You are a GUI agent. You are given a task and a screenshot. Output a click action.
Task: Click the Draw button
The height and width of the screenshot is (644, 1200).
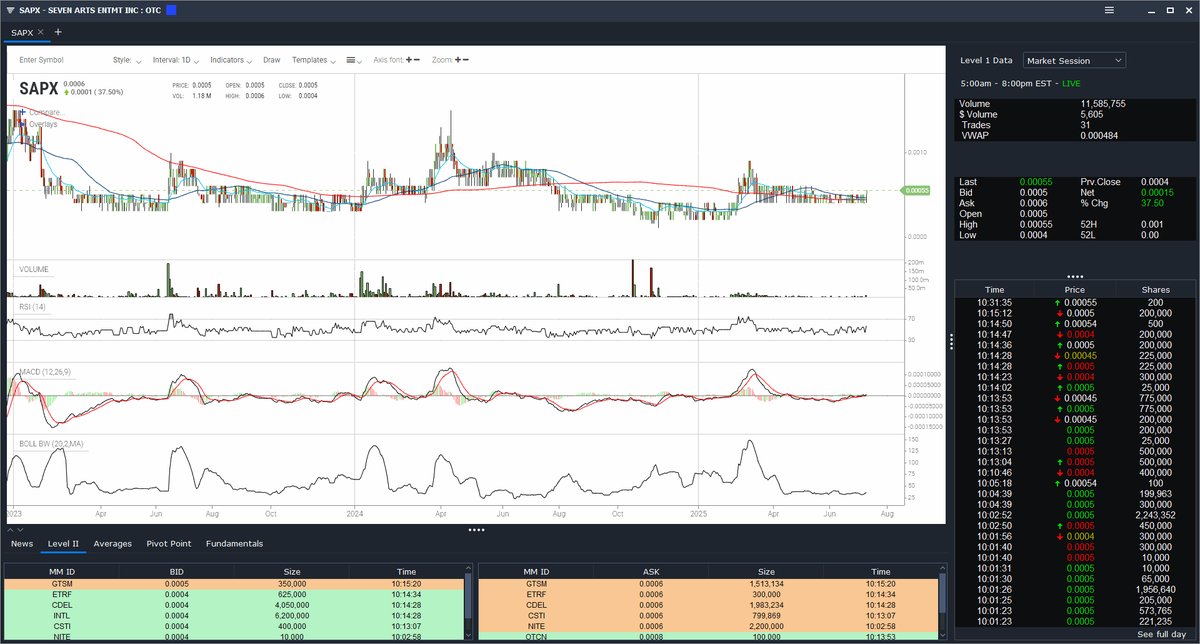click(272, 60)
